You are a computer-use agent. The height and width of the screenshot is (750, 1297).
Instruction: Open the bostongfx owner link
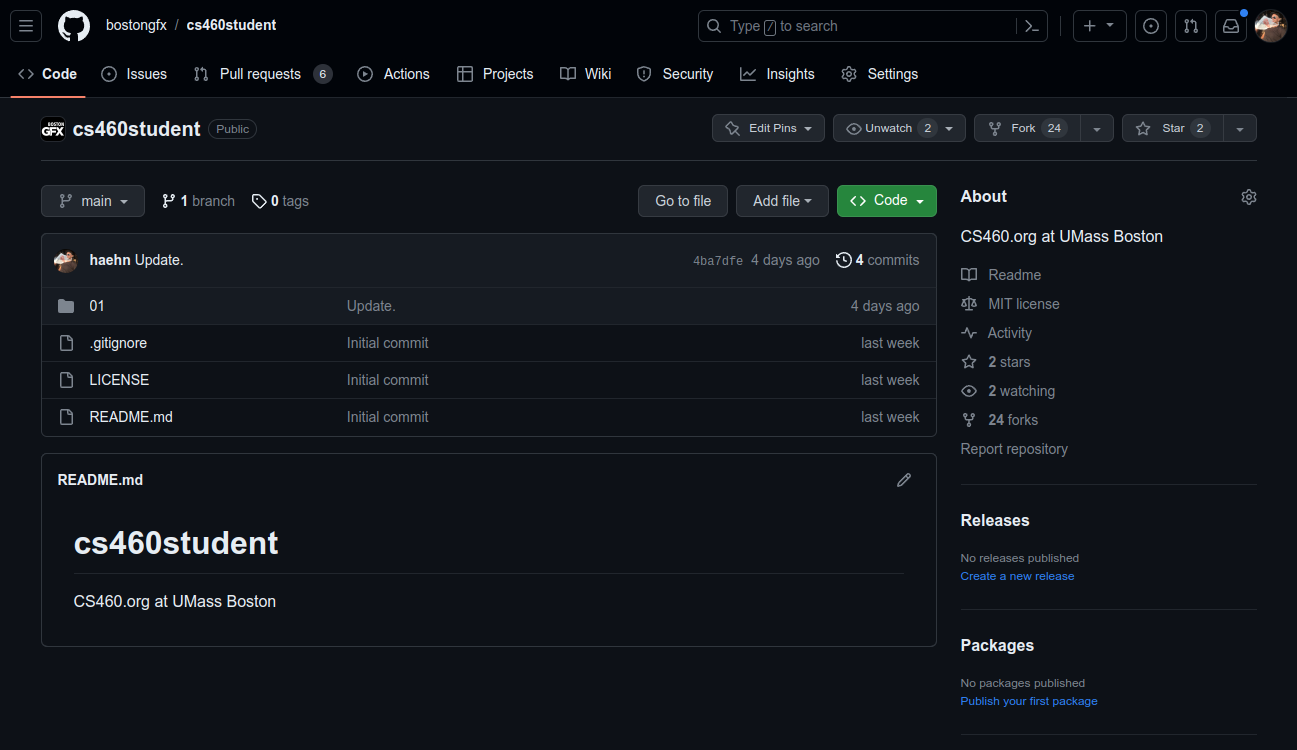136,25
